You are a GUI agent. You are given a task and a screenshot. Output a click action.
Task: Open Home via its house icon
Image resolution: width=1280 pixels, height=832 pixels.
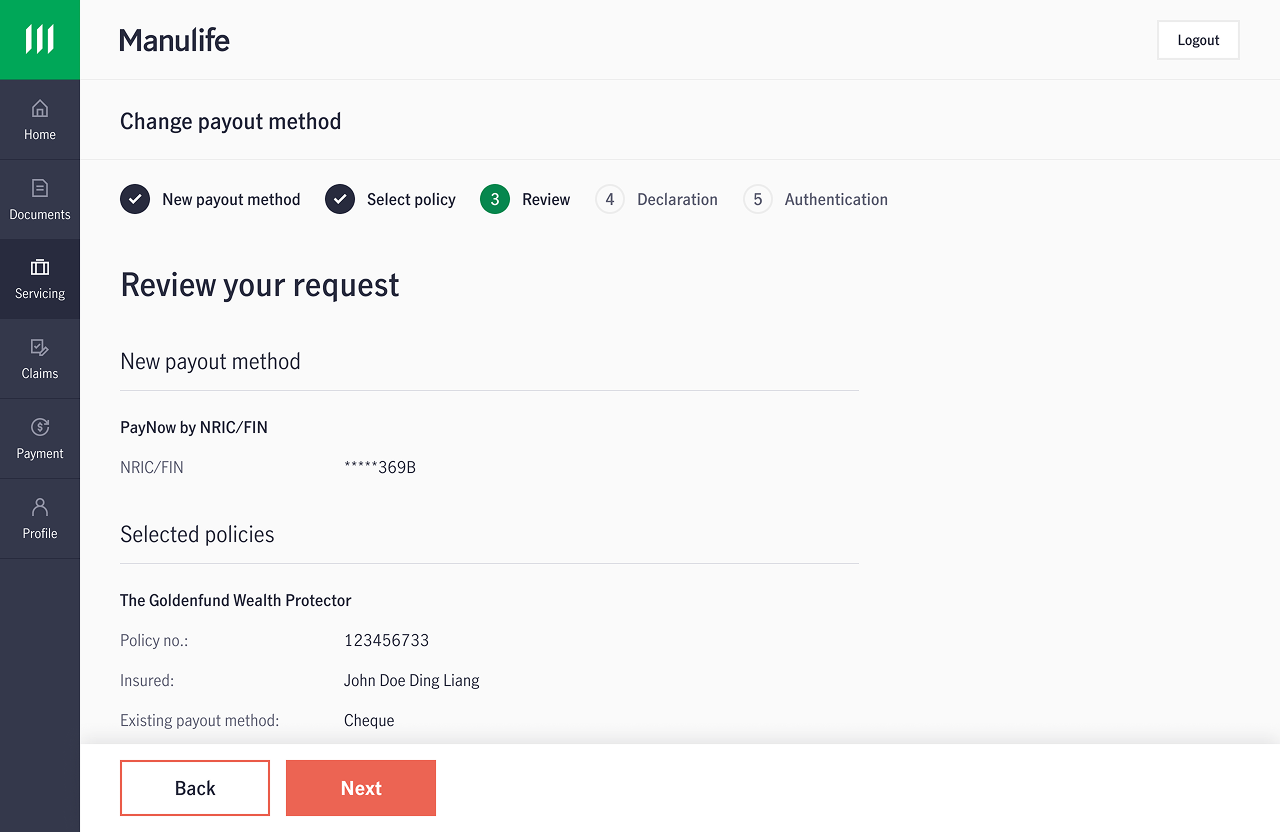40,108
